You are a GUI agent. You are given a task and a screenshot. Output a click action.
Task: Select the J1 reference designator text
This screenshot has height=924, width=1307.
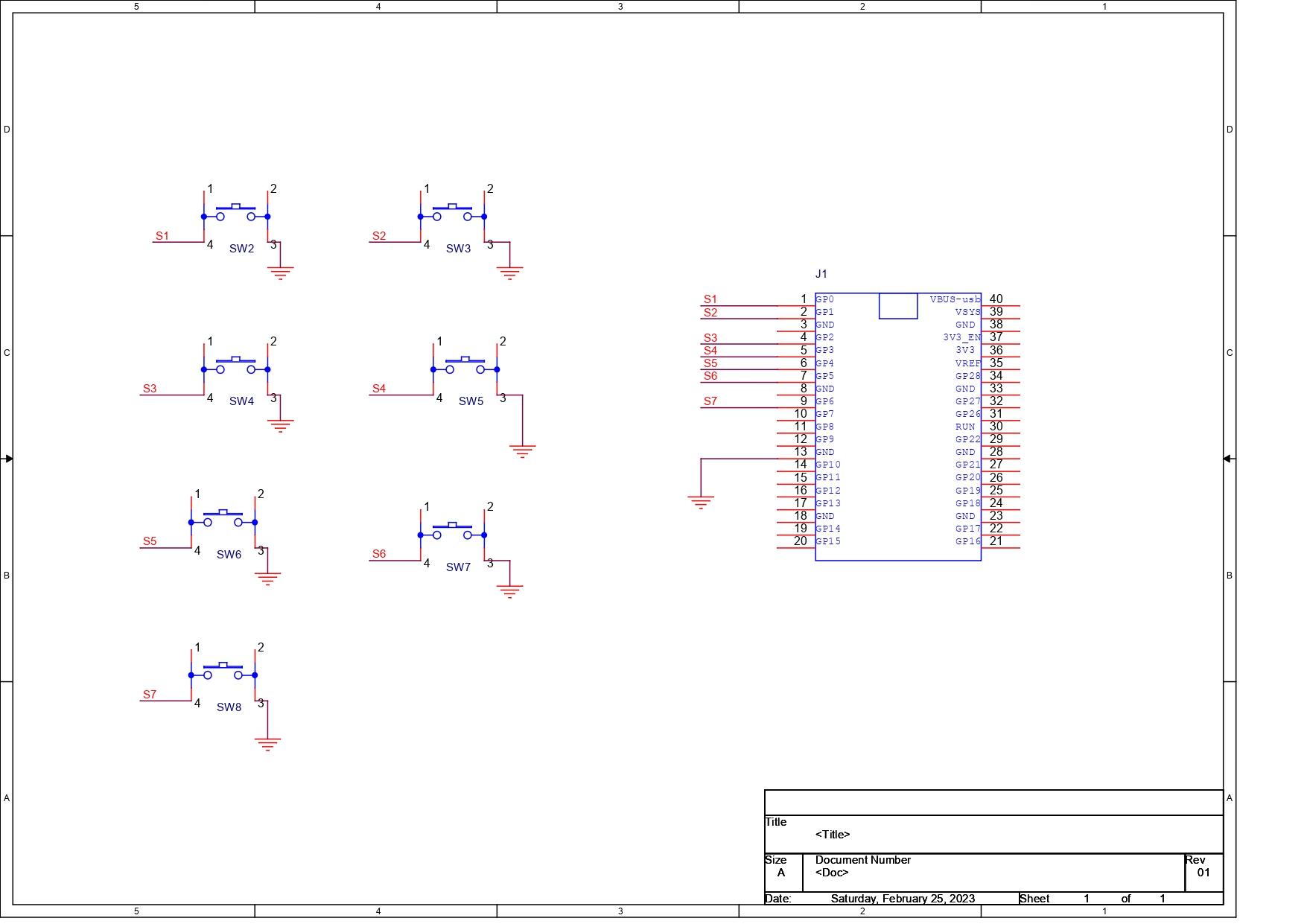click(821, 274)
